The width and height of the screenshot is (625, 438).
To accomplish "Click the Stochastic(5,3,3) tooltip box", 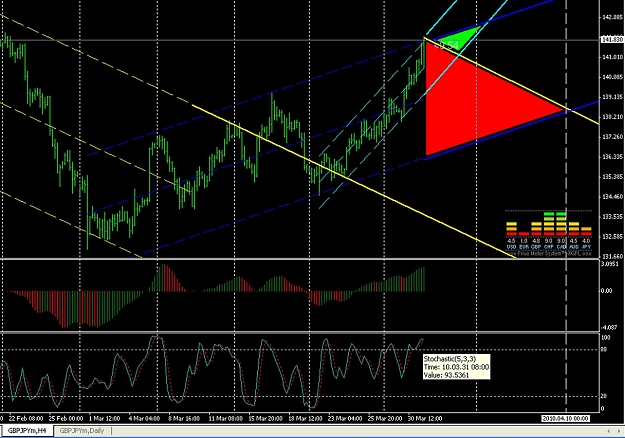I will click(x=456, y=367).
